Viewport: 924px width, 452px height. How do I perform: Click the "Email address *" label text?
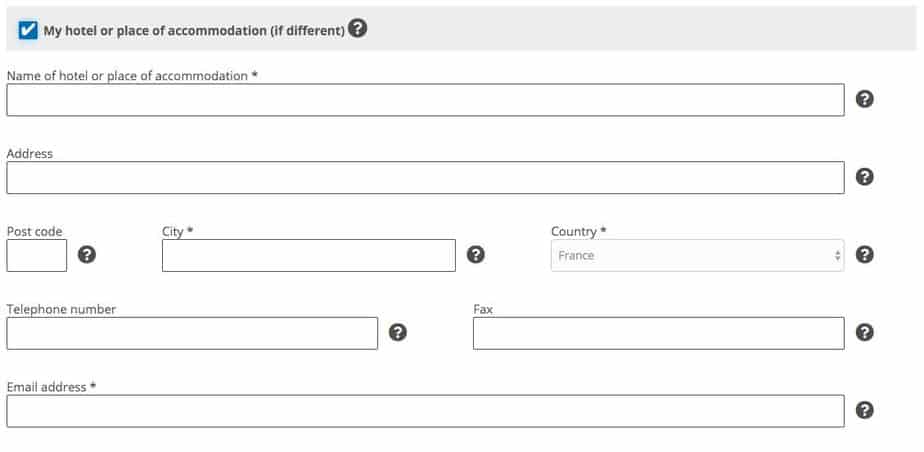tap(51, 387)
